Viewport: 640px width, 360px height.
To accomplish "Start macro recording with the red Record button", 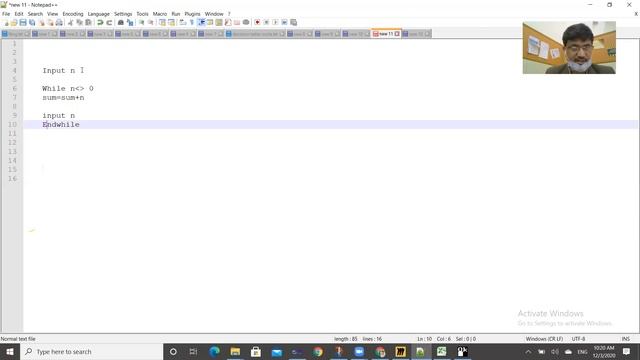I will [257, 22].
